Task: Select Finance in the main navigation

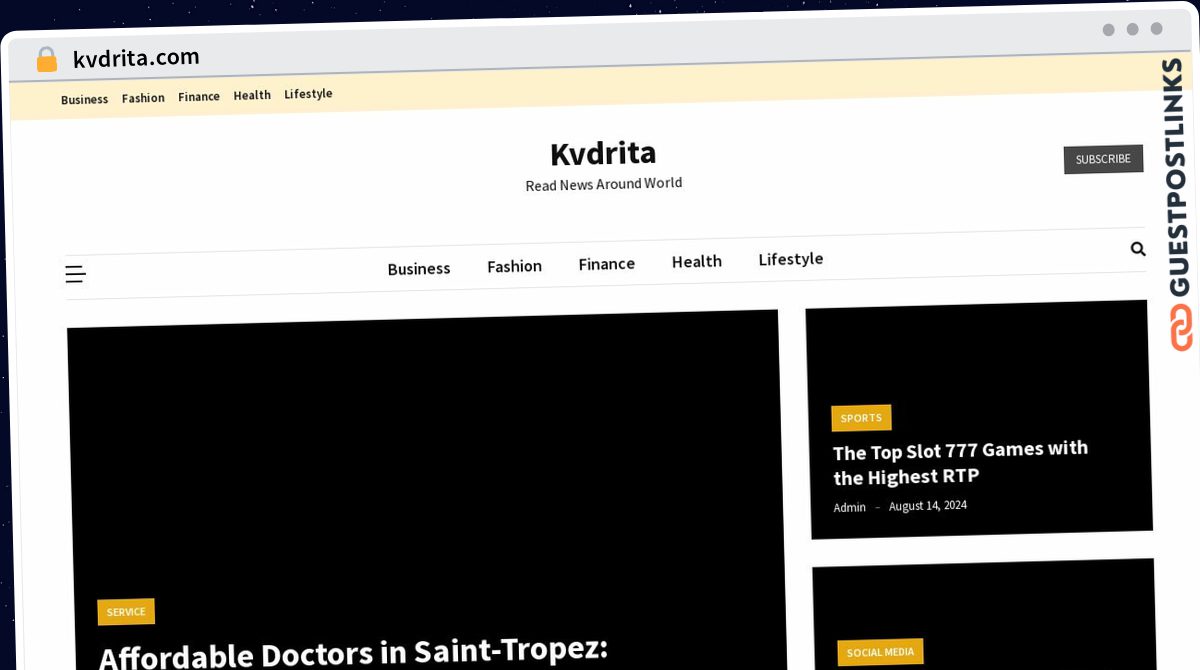Action: pyautogui.click(x=607, y=264)
